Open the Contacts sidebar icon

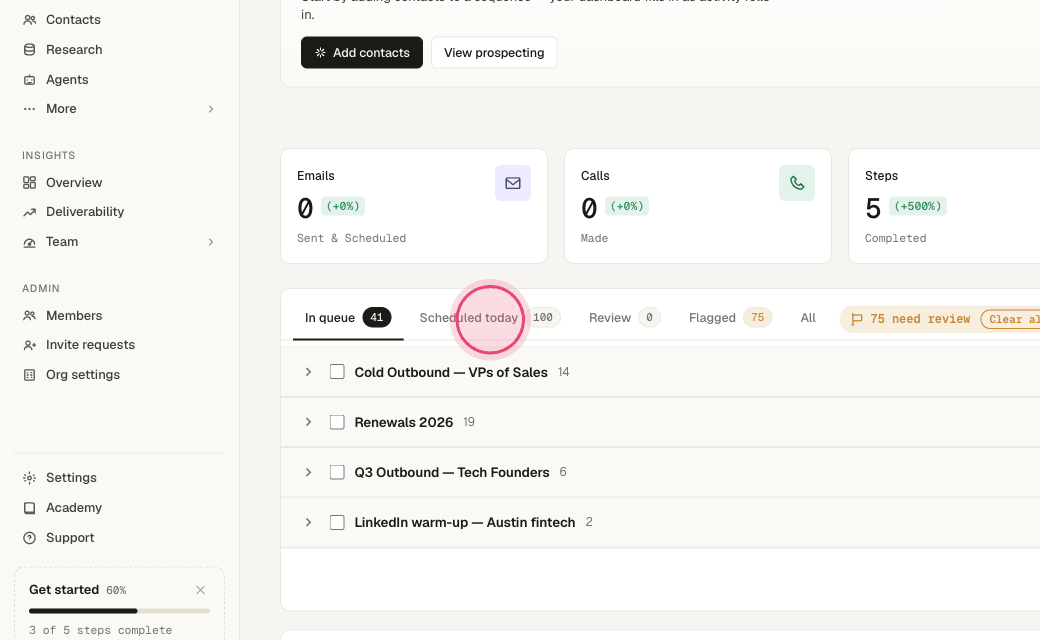pos(29,20)
